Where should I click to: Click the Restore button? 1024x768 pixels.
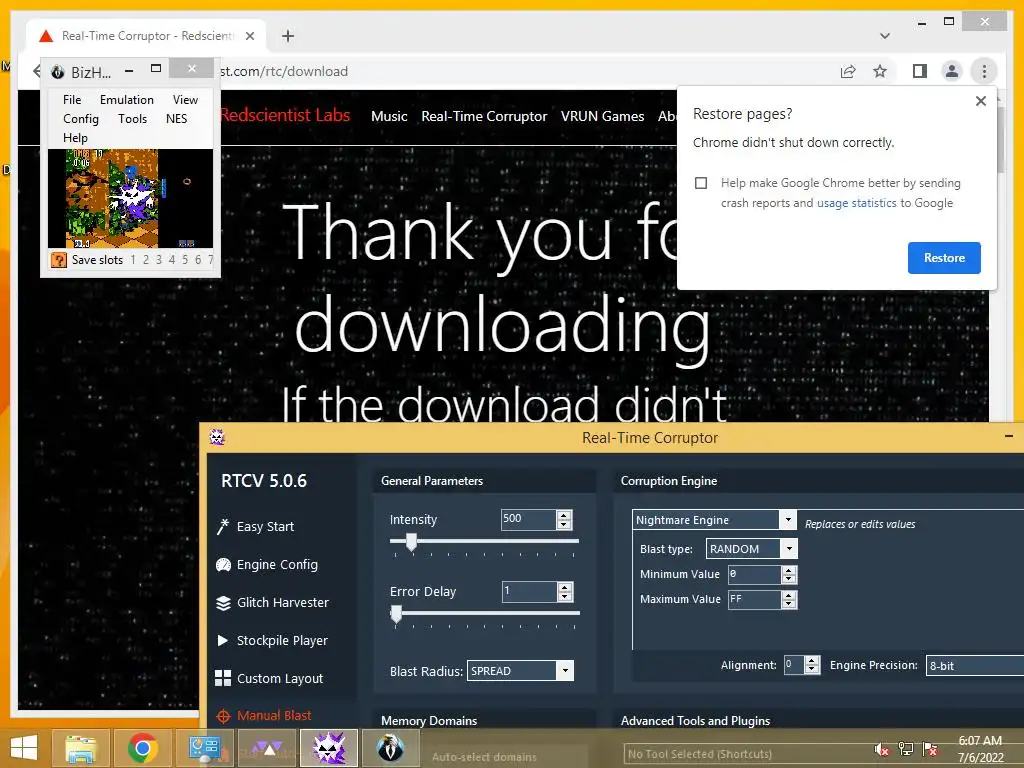[944, 258]
